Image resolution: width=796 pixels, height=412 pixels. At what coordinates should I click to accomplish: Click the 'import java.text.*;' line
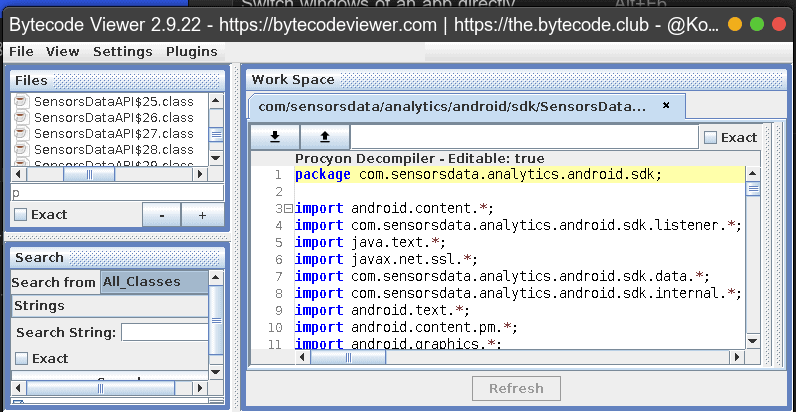coord(371,243)
